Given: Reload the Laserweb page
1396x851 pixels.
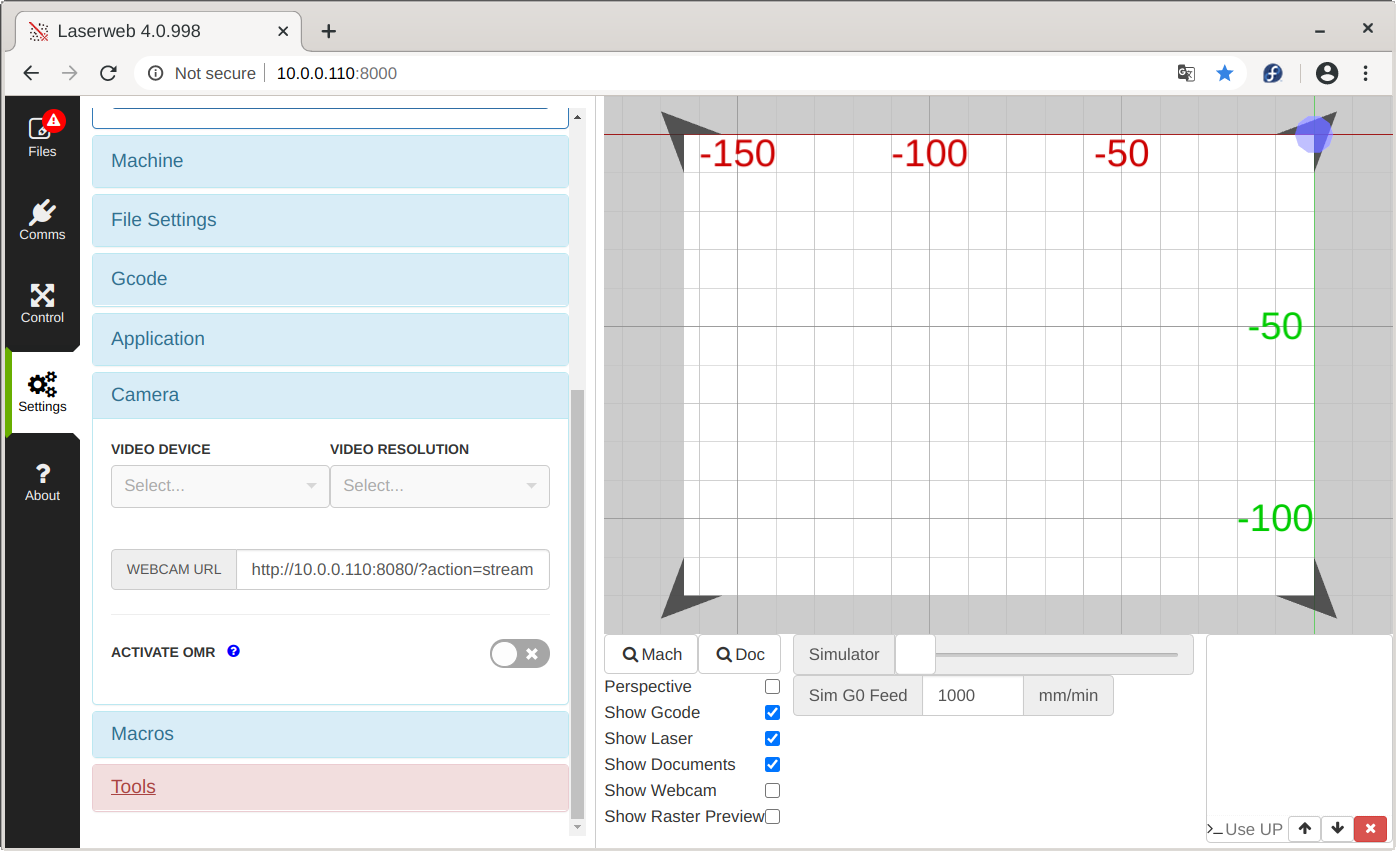Looking at the screenshot, I should [x=108, y=73].
